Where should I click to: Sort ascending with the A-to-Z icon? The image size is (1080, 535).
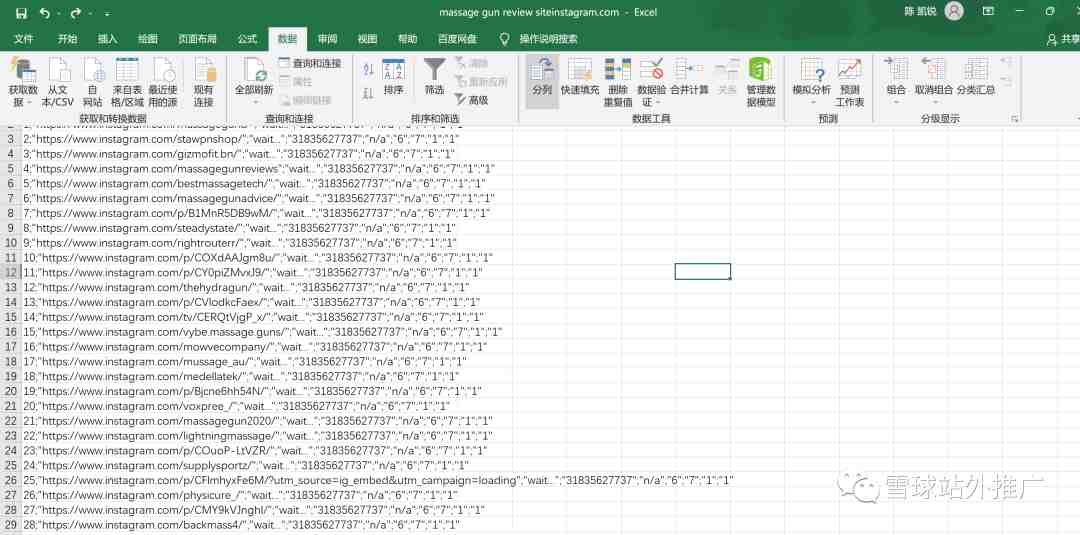(368, 69)
